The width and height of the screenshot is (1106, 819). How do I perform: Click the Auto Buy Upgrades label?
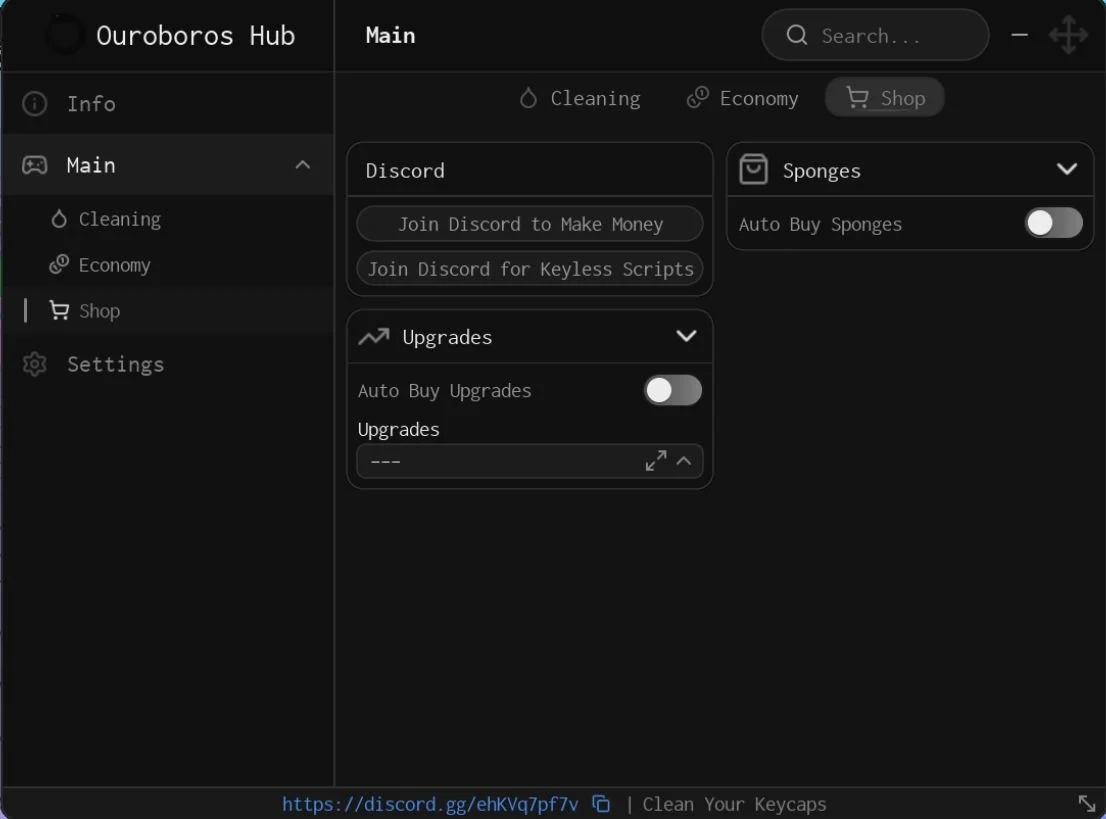444,391
